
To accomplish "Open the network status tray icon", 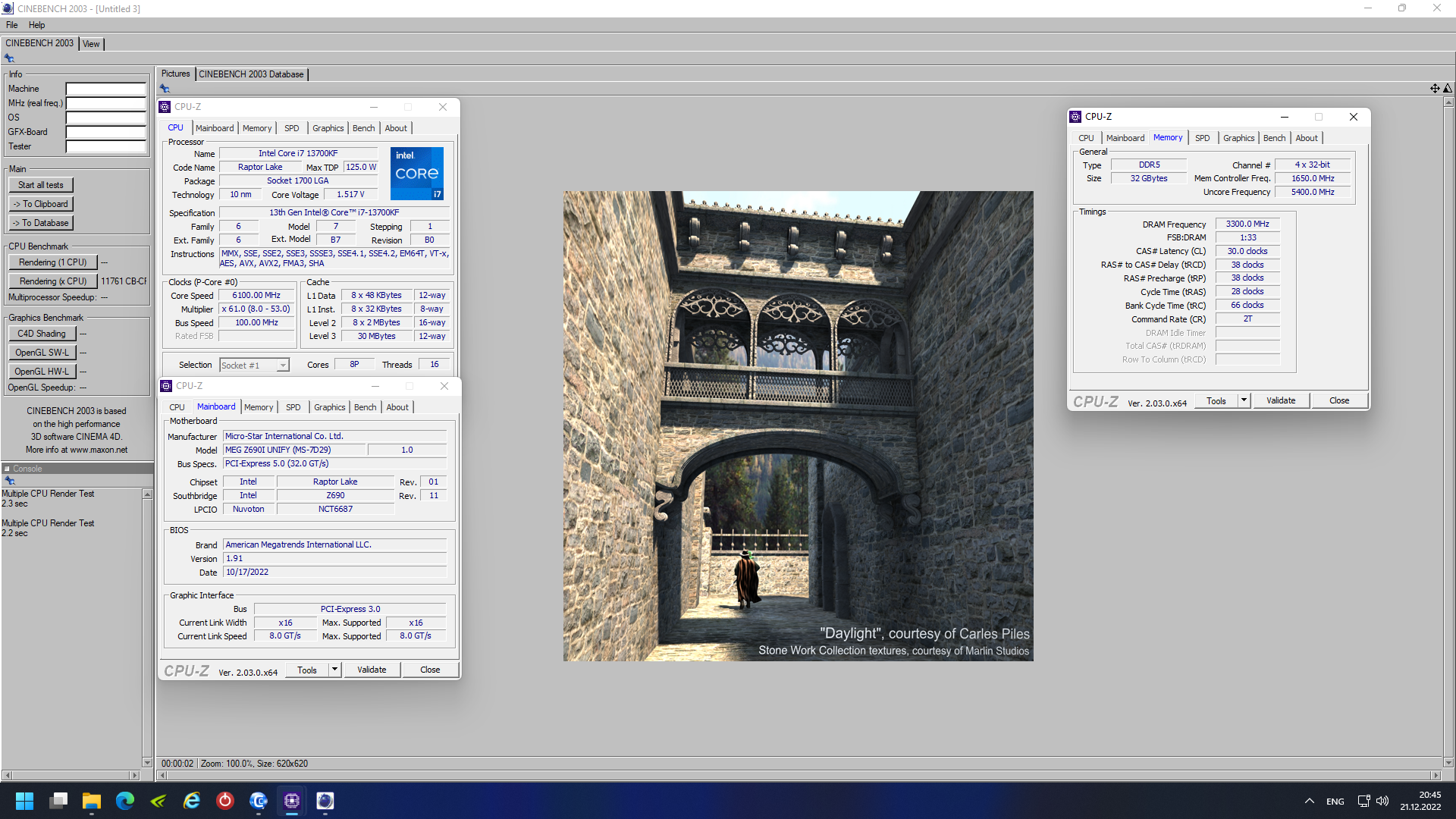I will [1363, 801].
